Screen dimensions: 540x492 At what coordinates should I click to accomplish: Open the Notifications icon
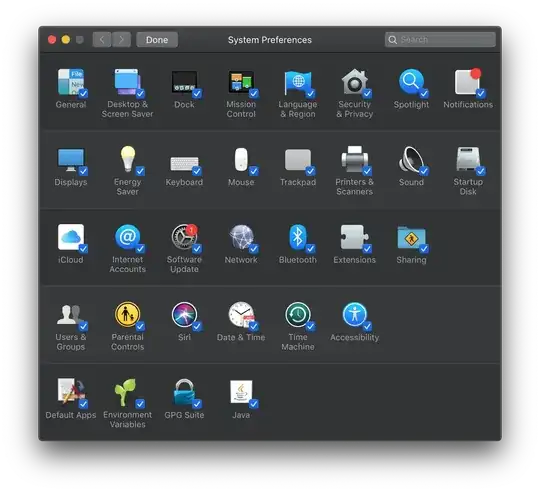click(468, 82)
